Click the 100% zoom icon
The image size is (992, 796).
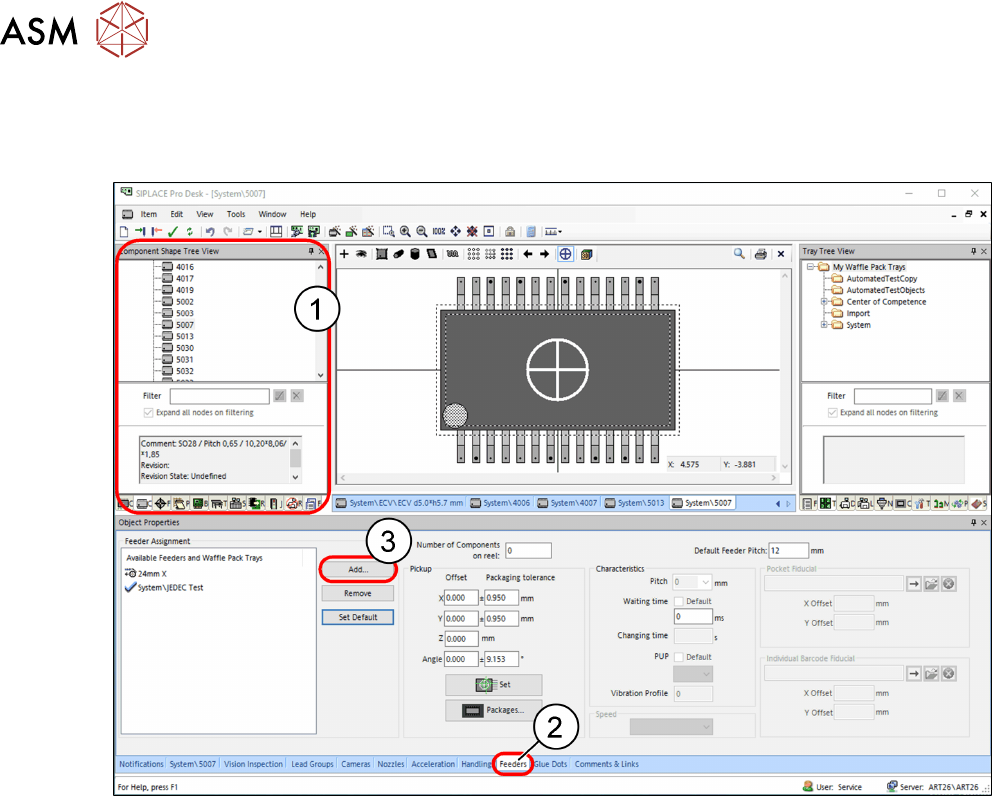[x=438, y=232]
